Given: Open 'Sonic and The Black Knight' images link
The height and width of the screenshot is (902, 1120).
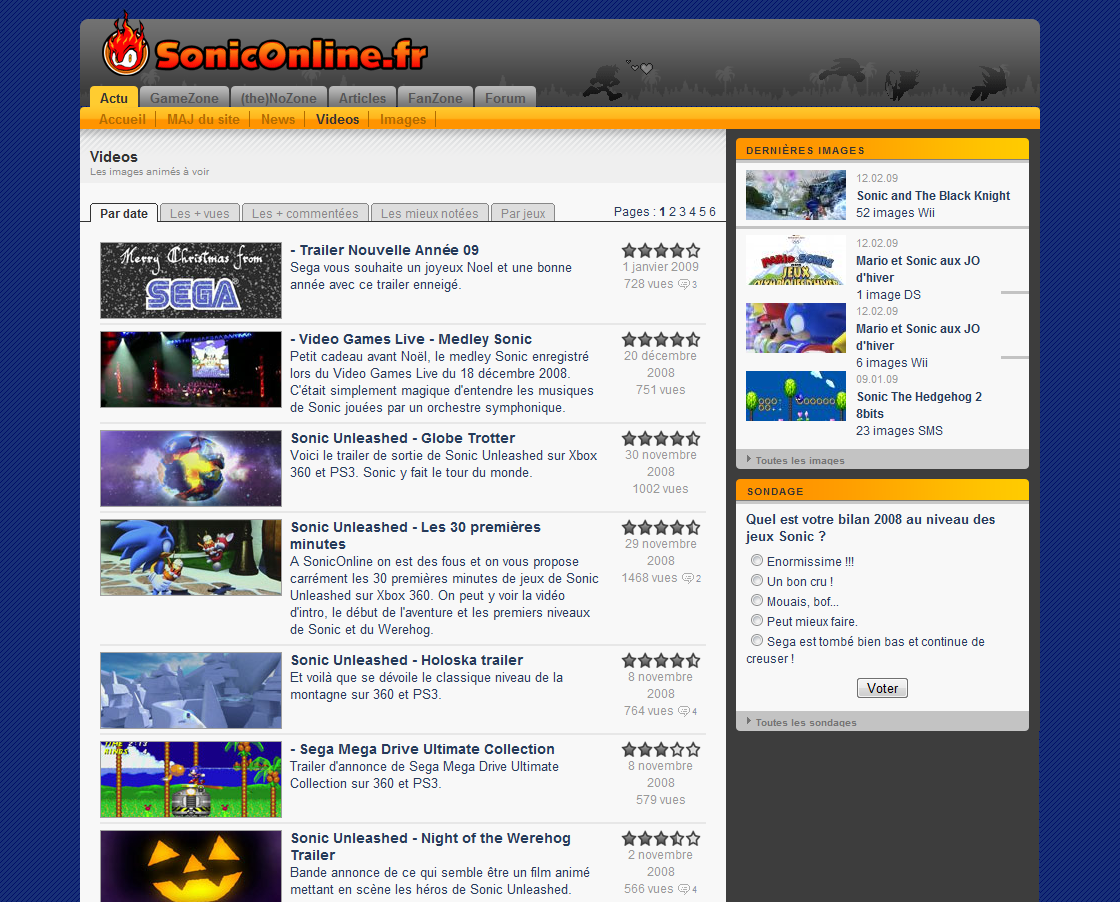Looking at the screenshot, I should click(x=933, y=196).
